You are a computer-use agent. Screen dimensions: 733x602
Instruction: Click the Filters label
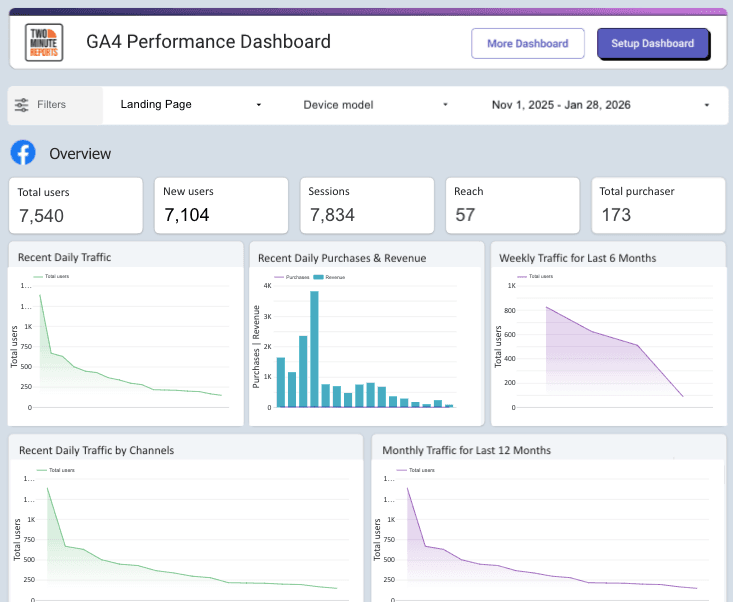[51, 104]
